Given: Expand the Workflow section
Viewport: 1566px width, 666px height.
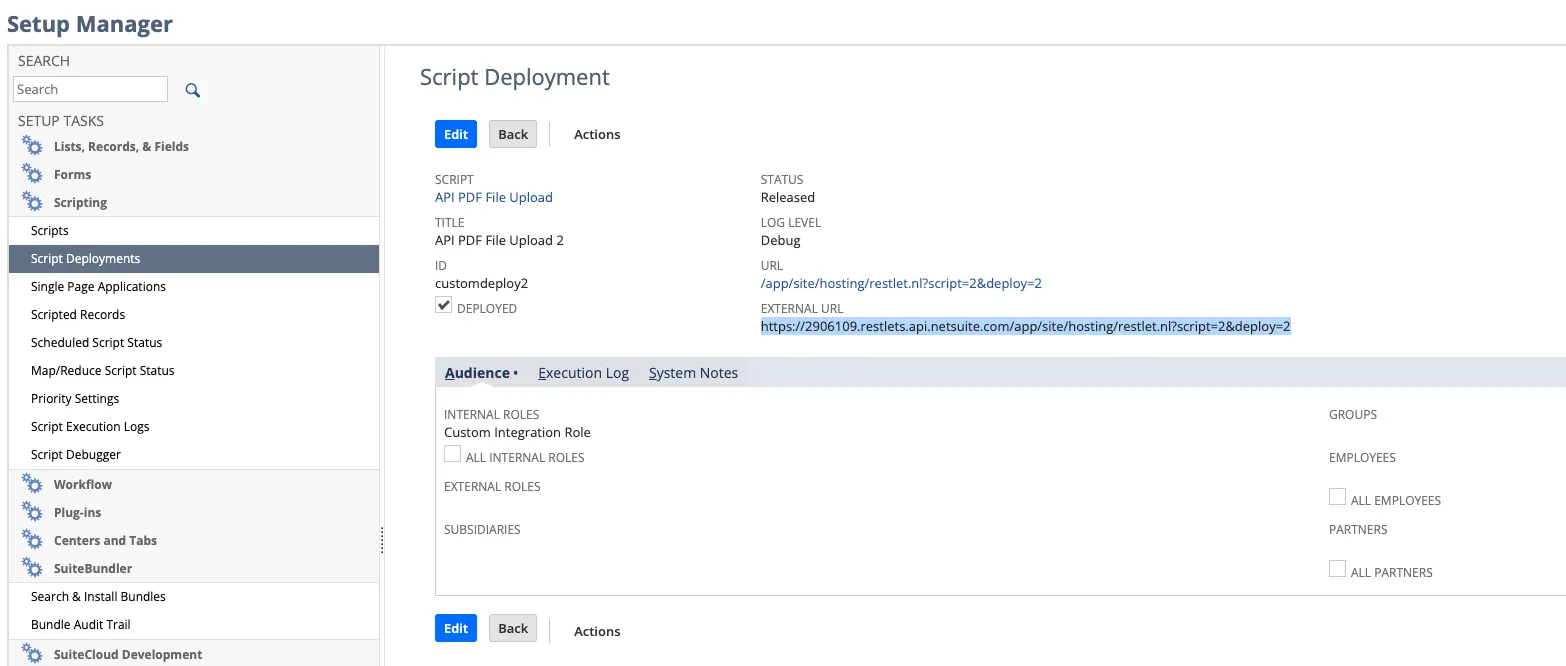Looking at the screenshot, I should click(x=83, y=484).
